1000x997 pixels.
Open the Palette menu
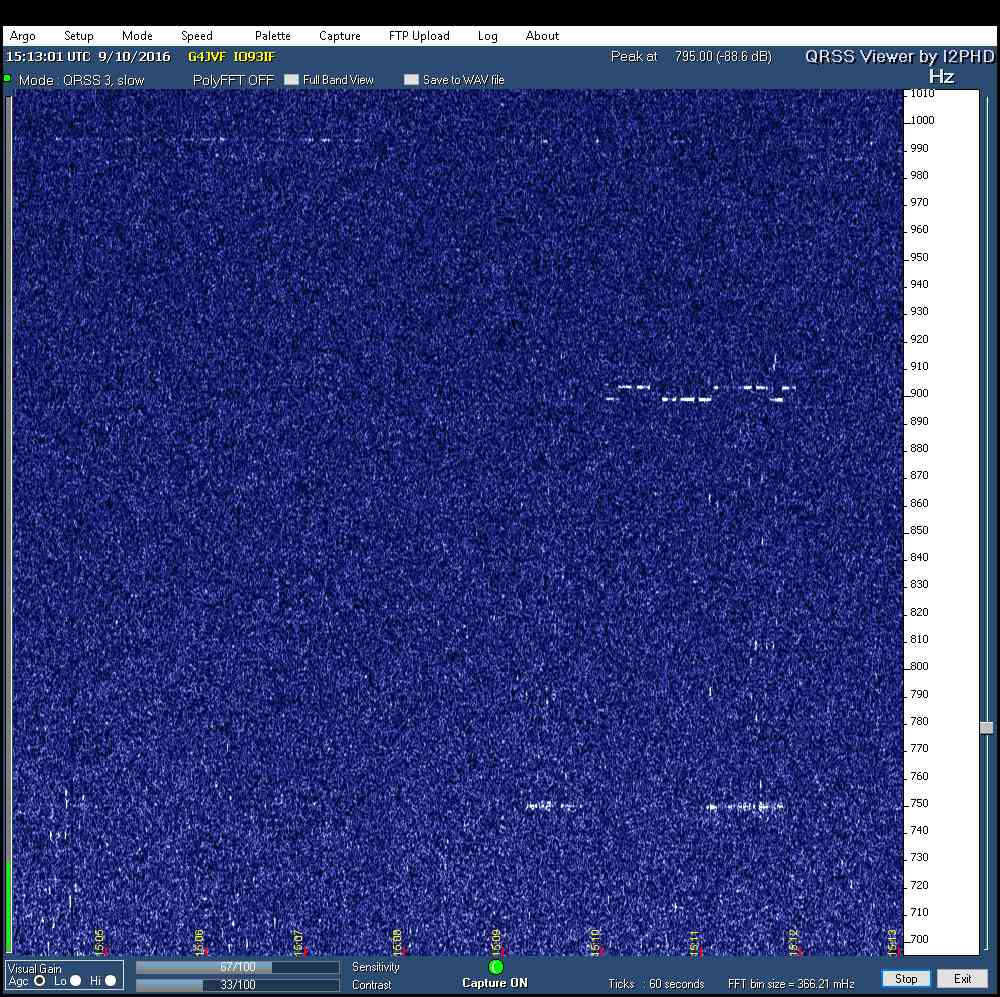pos(272,36)
